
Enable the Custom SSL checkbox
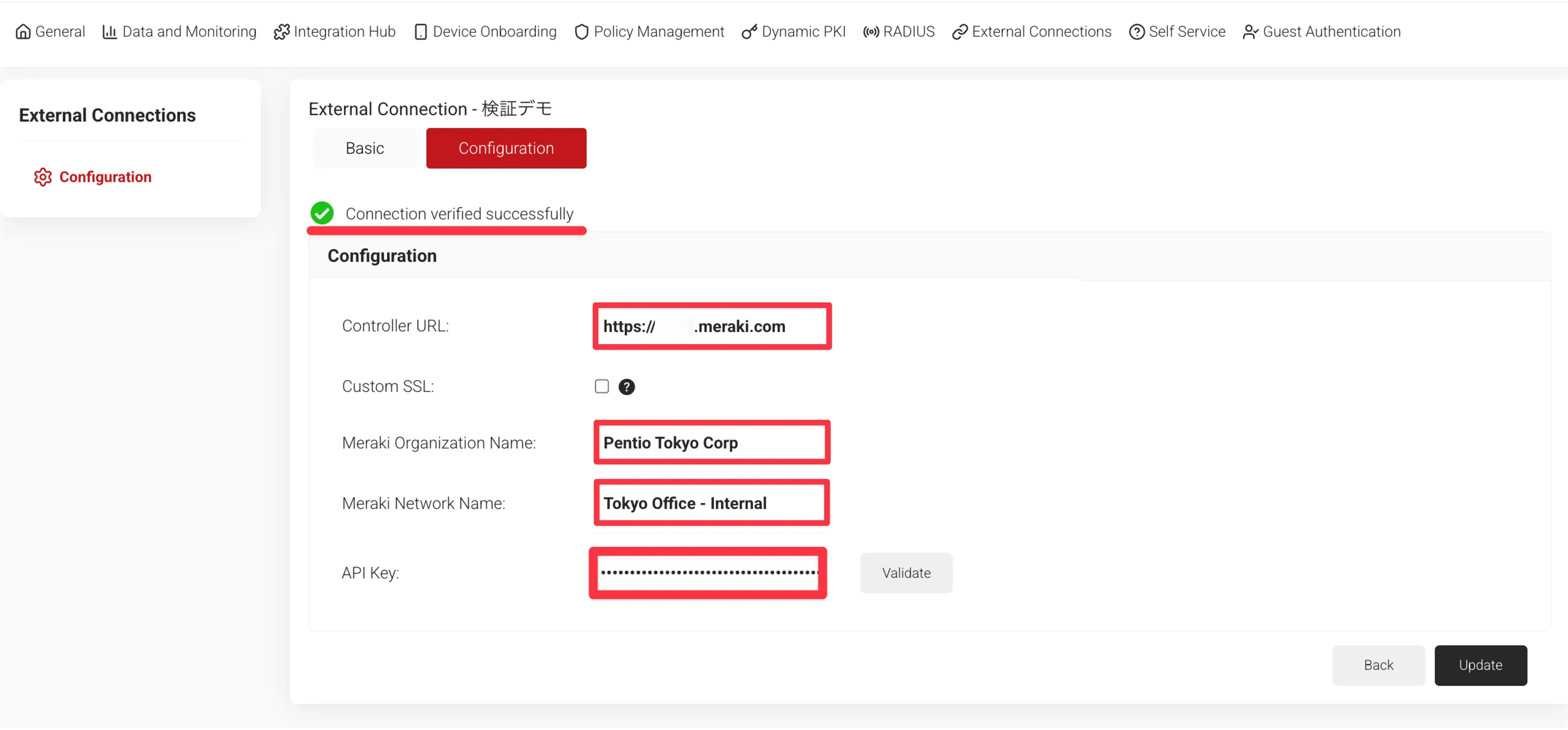click(x=601, y=386)
